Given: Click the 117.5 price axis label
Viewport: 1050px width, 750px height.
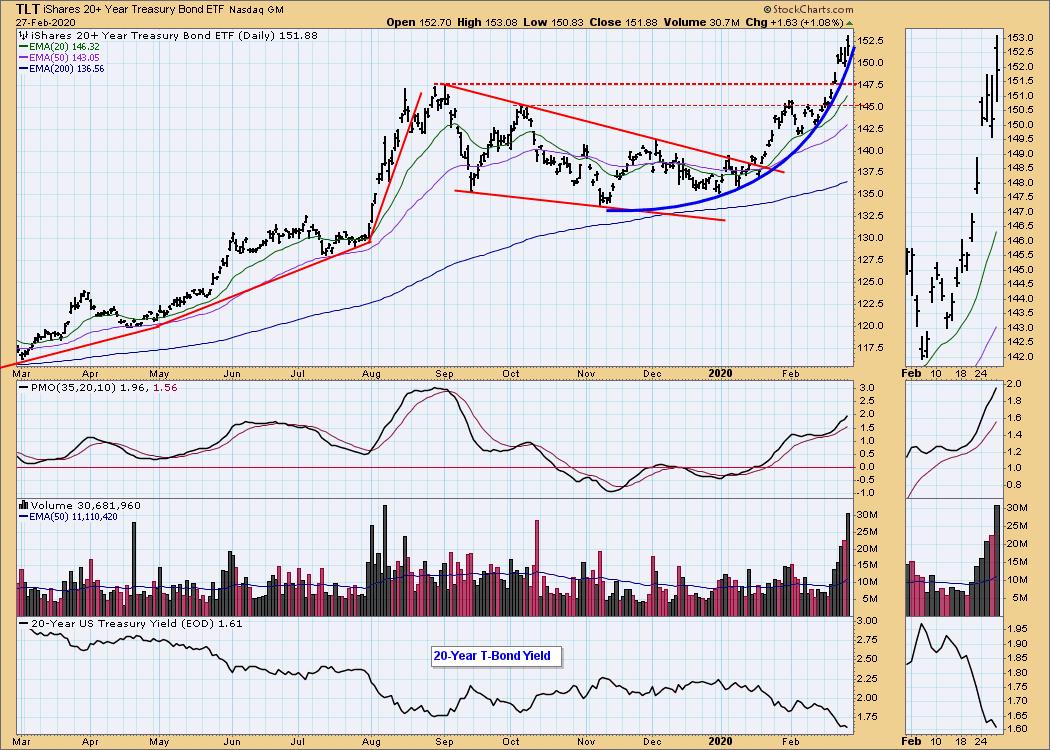Looking at the screenshot, I should (871, 348).
